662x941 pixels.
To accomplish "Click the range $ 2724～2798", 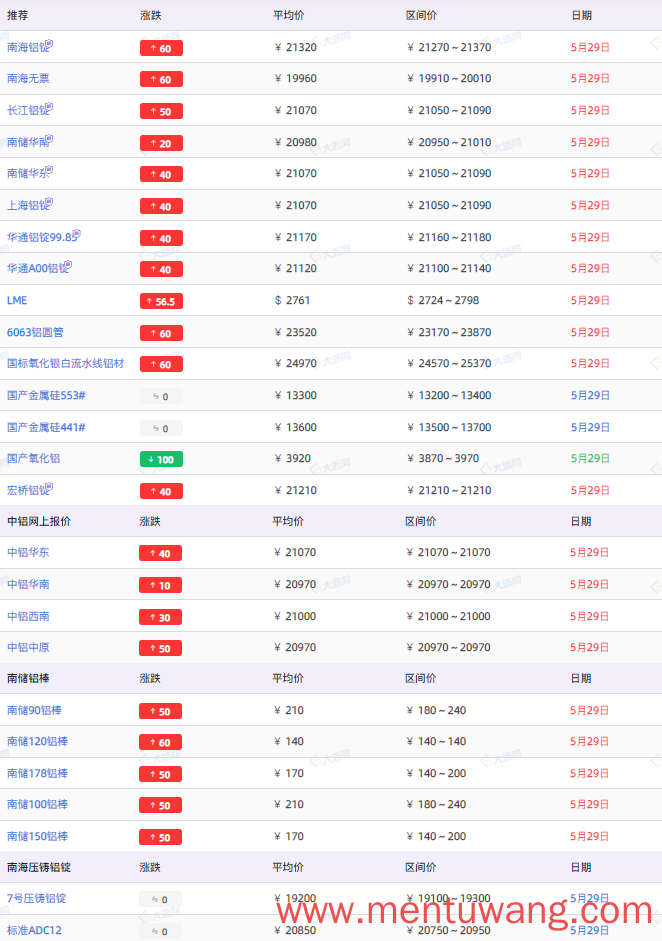I will [x=443, y=300].
